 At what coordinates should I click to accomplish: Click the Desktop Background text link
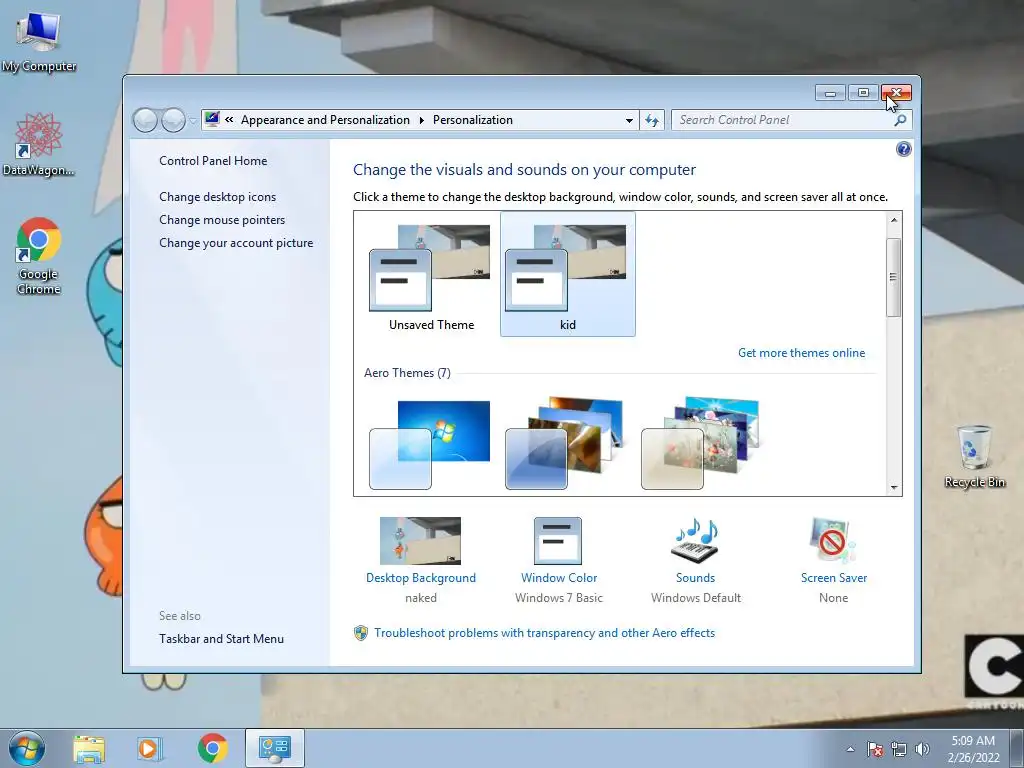[x=421, y=578]
